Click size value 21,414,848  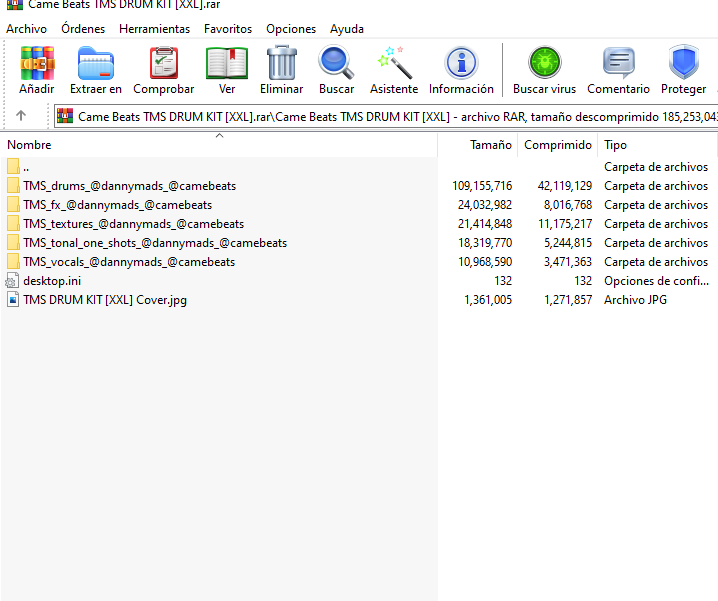pyautogui.click(x=485, y=224)
